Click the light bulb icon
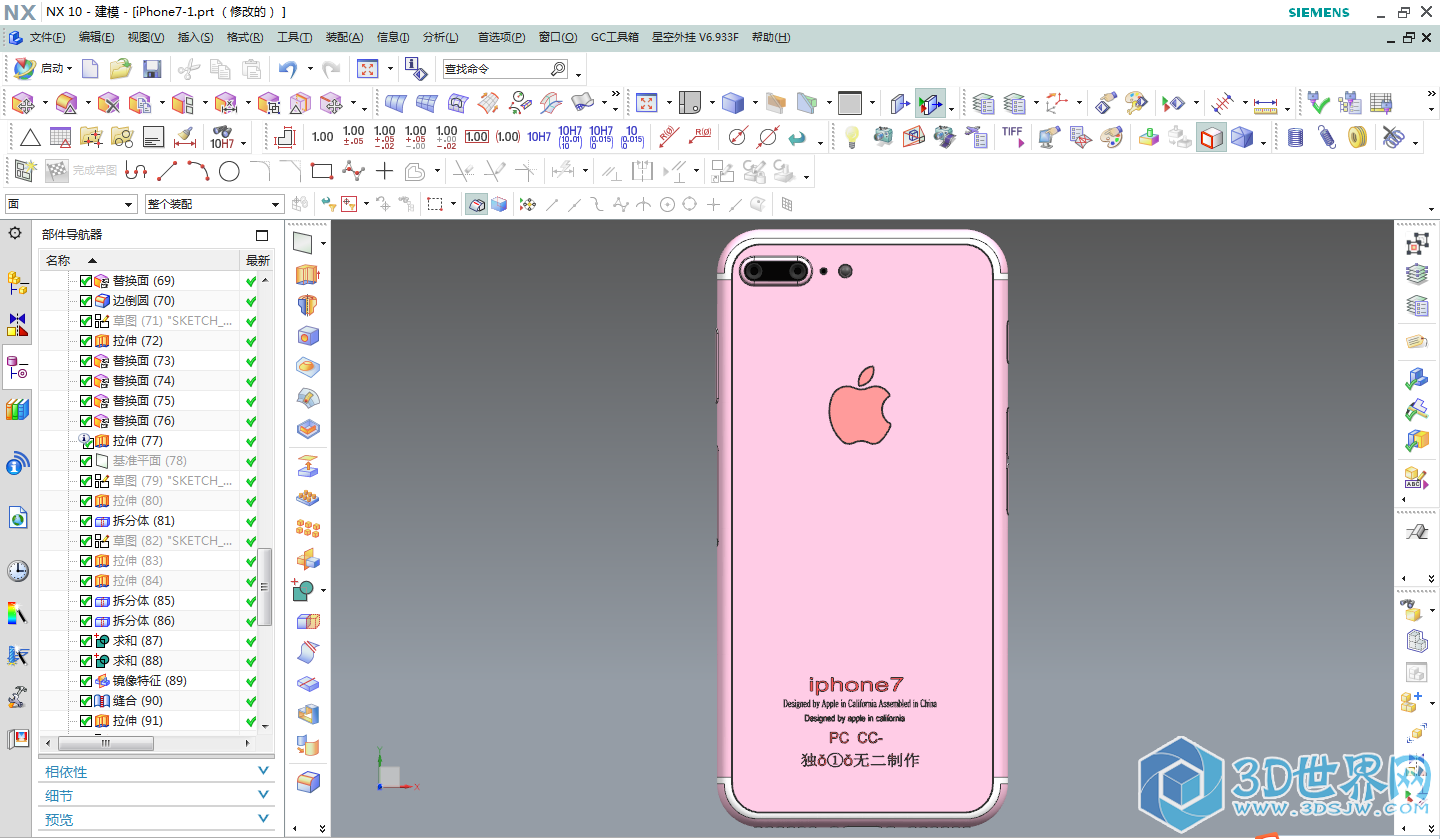The image size is (1440, 839). click(x=851, y=136)
